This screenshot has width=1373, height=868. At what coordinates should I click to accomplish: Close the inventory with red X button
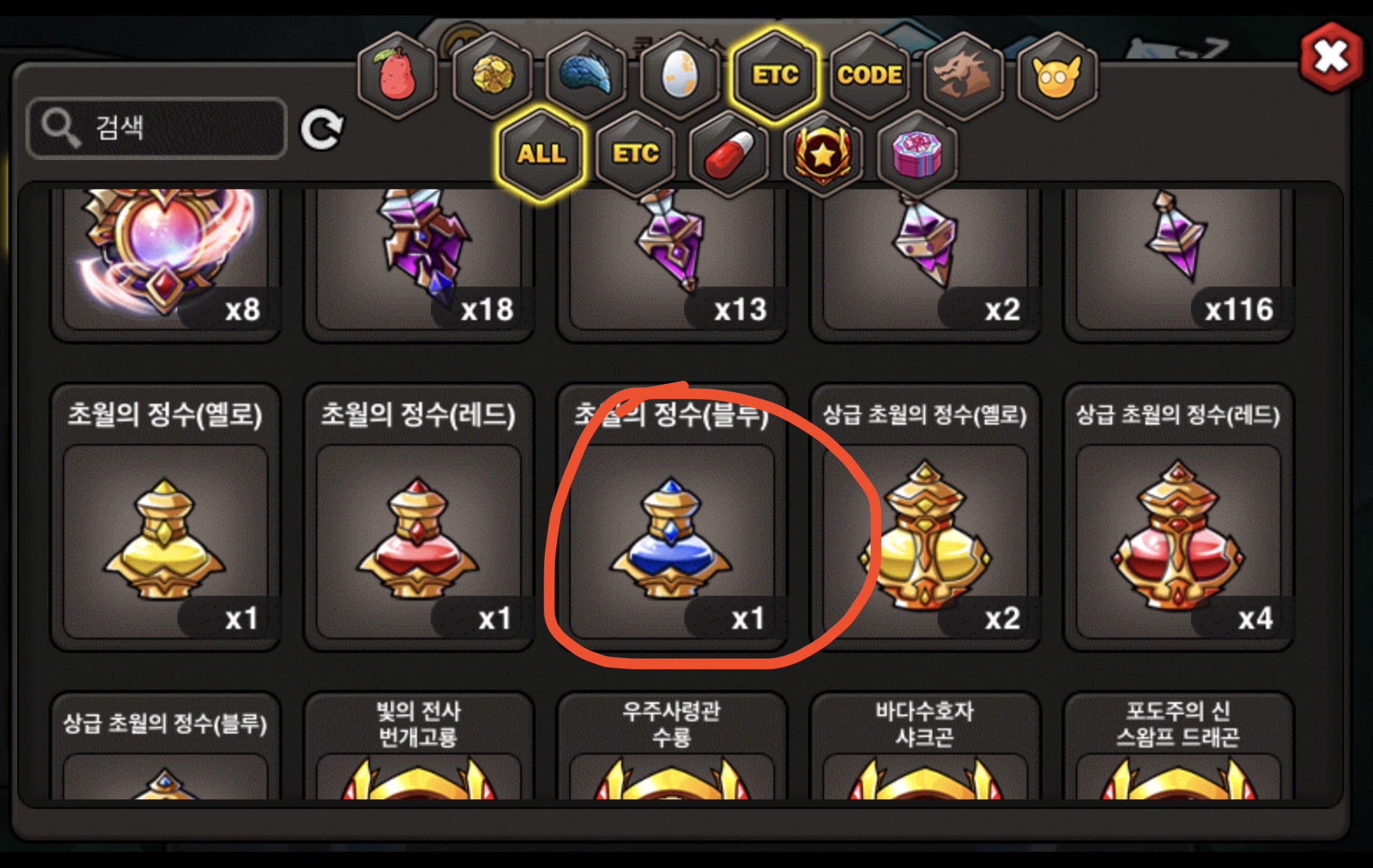tap(1331, 57)
